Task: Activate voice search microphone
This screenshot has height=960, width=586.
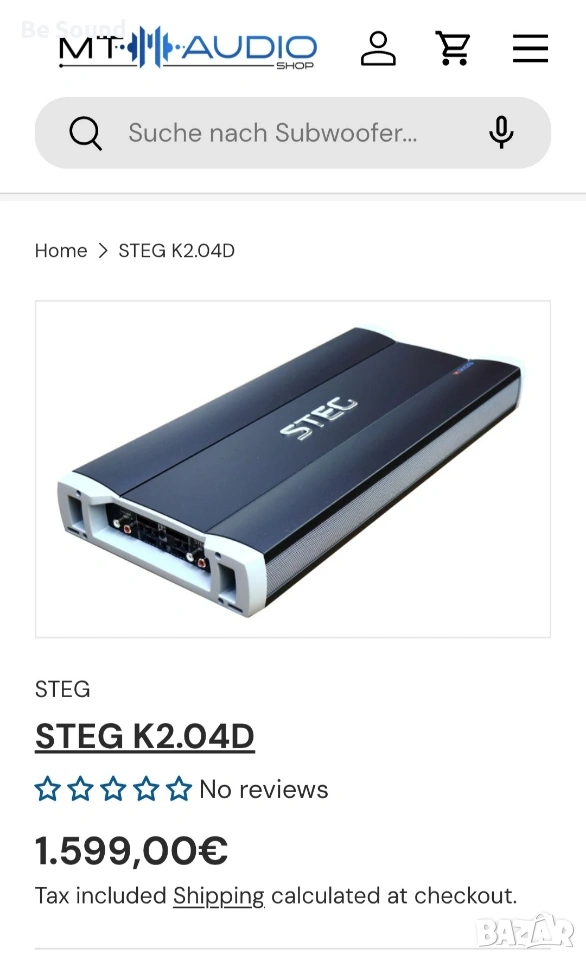Action: (x=501, y=132)
